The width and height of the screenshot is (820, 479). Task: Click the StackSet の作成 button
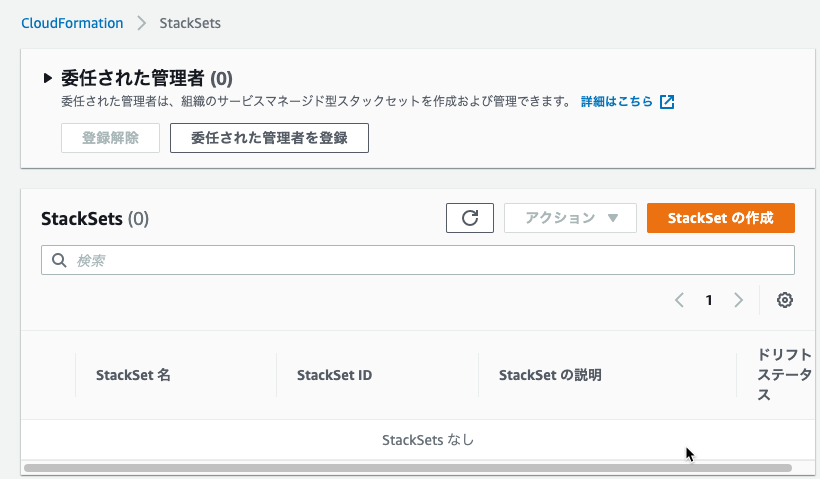click(721, 218)
